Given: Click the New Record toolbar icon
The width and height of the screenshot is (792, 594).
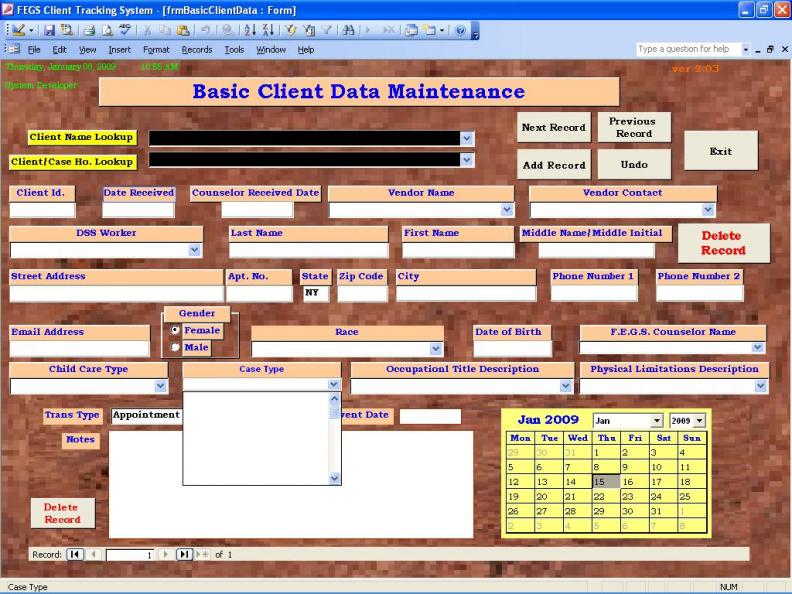Looking at the screenshot, I should (x=370, y=30).
